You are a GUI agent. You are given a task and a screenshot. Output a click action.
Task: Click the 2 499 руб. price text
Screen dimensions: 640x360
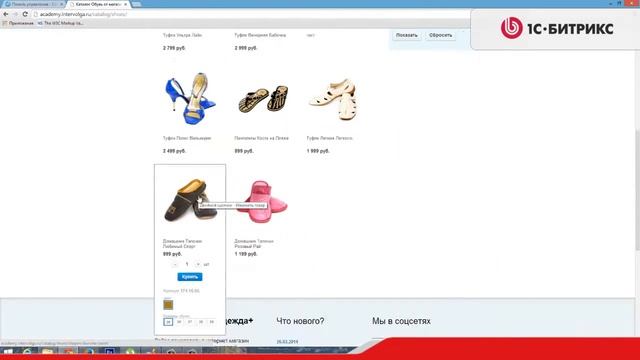point(174,151)
